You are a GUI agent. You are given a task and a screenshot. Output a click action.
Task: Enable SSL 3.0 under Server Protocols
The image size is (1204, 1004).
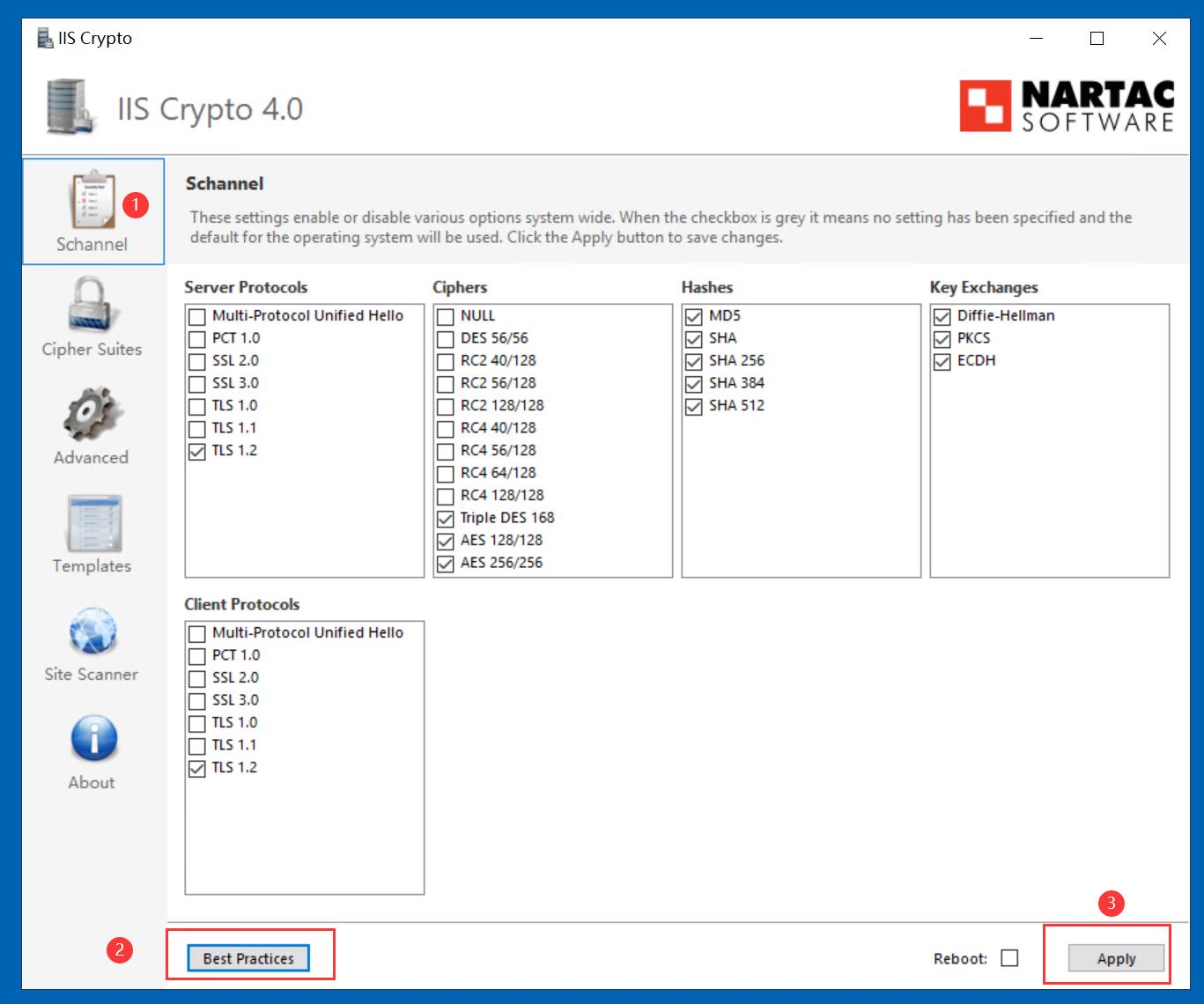pos(197,384)
